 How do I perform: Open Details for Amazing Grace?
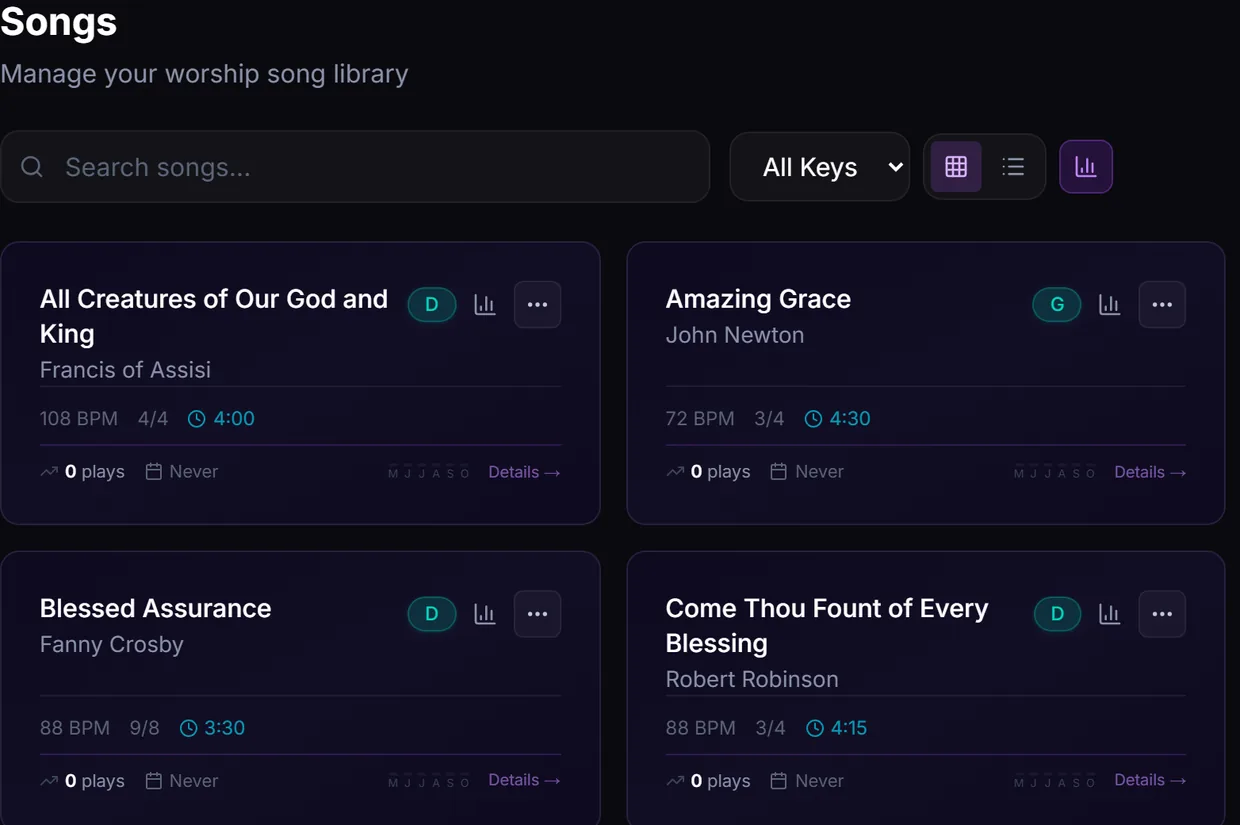click(x=1150, y=472)
